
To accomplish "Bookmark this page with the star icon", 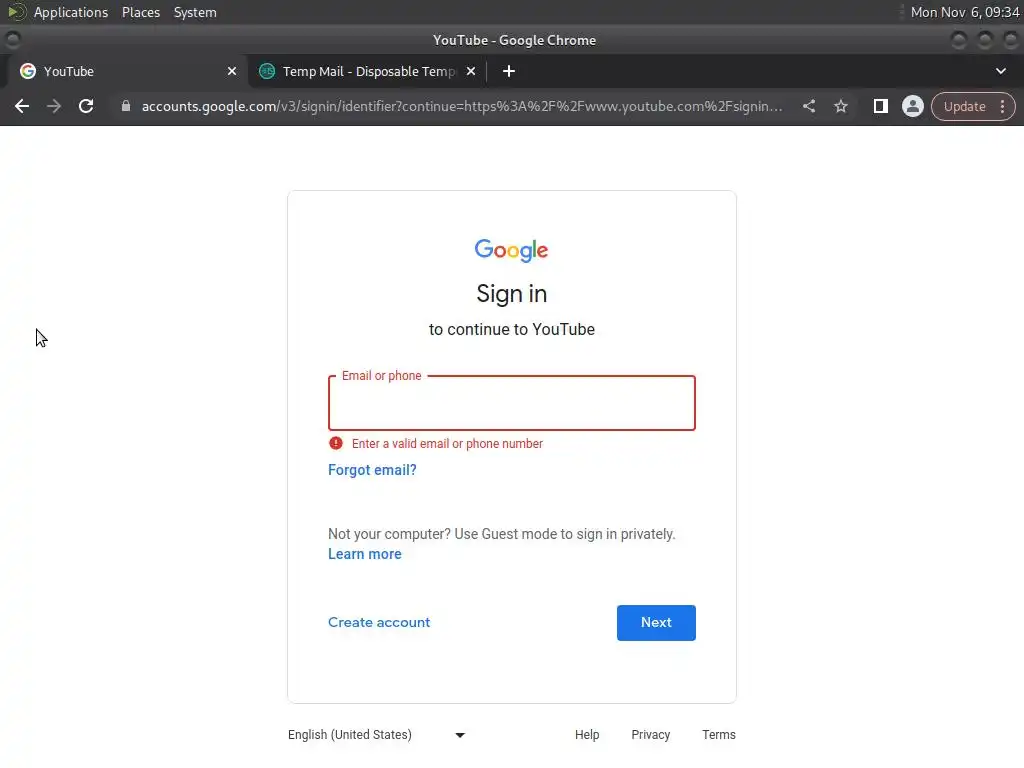I will click(x=841, y=106).
